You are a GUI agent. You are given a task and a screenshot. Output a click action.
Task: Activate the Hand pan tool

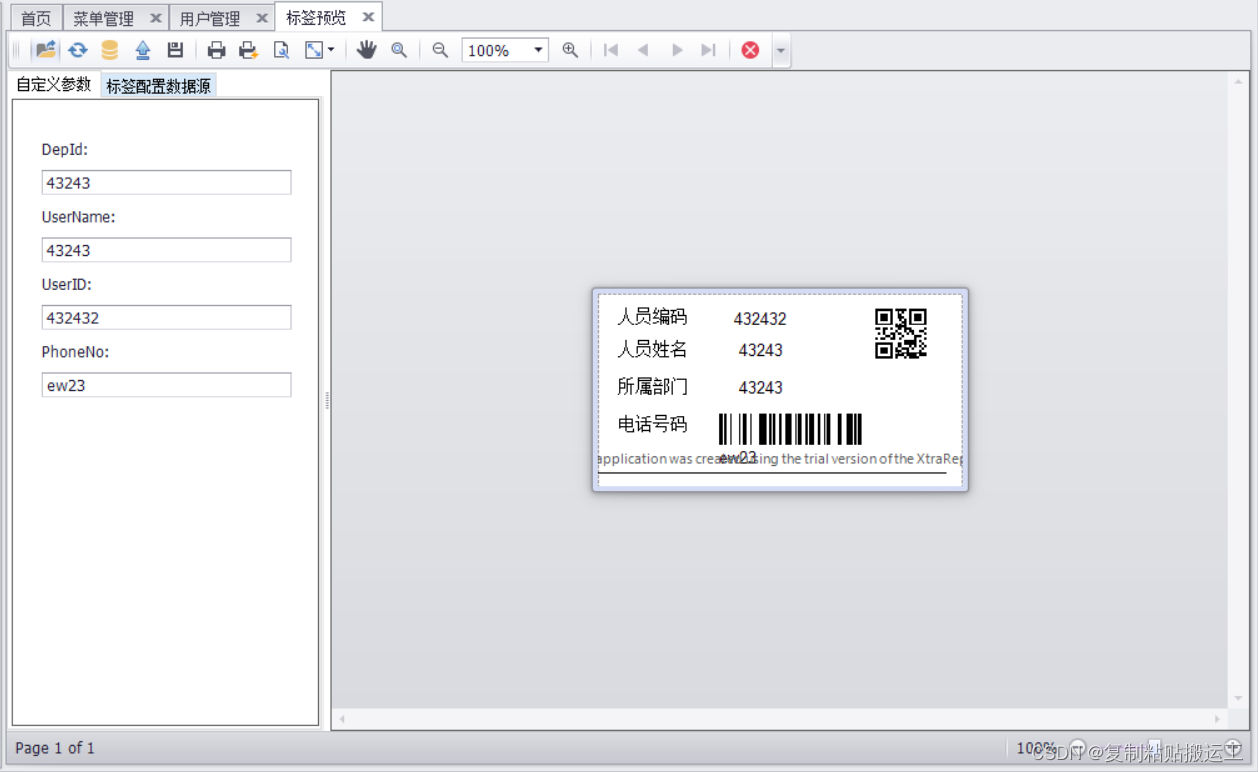click(x=367, y=49)
